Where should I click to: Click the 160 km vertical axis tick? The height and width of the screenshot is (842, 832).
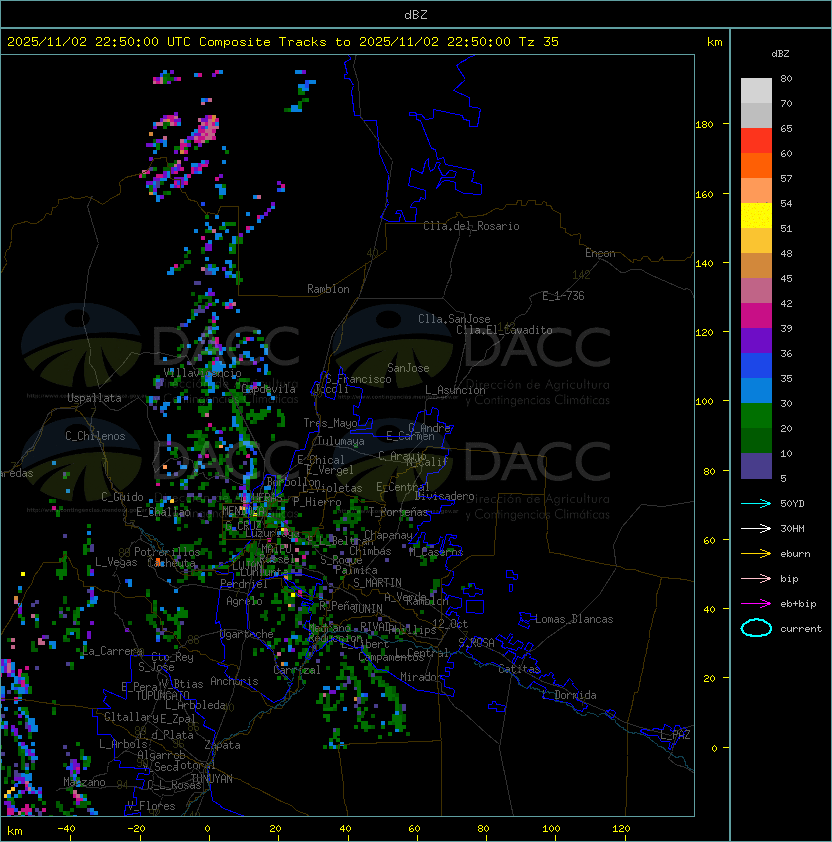coord(704,194)
